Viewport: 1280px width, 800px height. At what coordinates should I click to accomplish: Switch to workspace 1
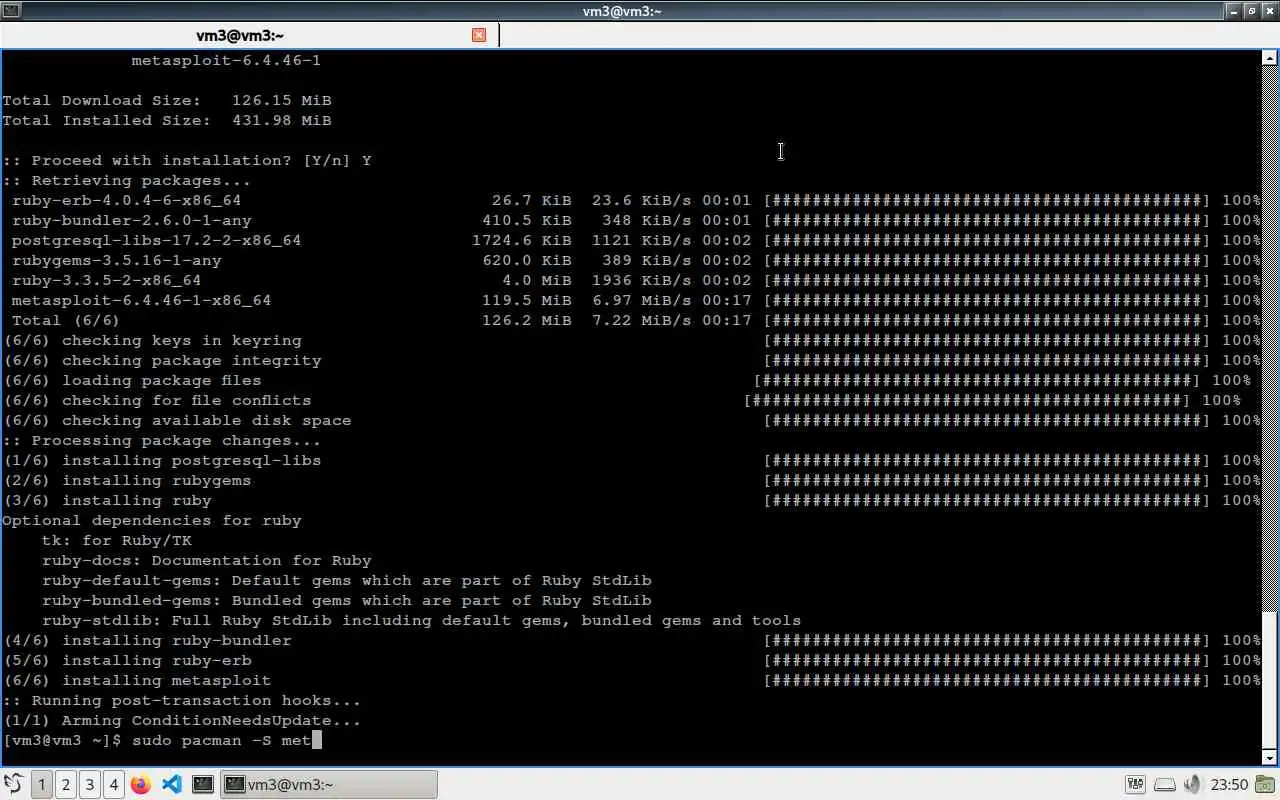pyautogui.click(x=42, y=784)
